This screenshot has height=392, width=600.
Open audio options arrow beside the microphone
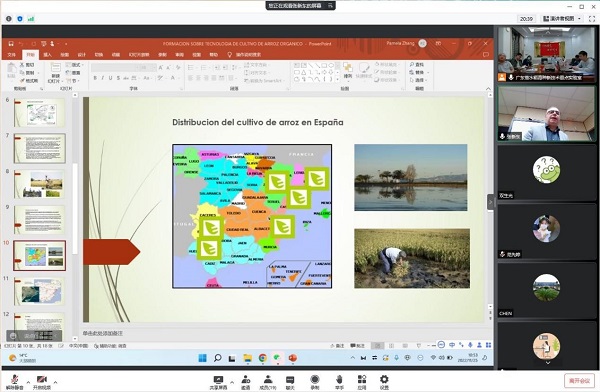[28, 382]
